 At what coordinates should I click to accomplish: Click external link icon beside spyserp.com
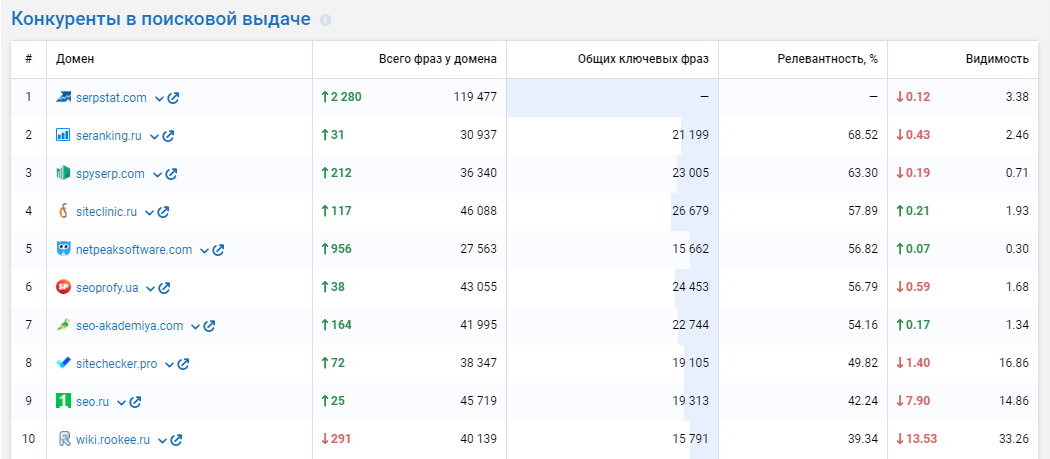pos(171,174)
